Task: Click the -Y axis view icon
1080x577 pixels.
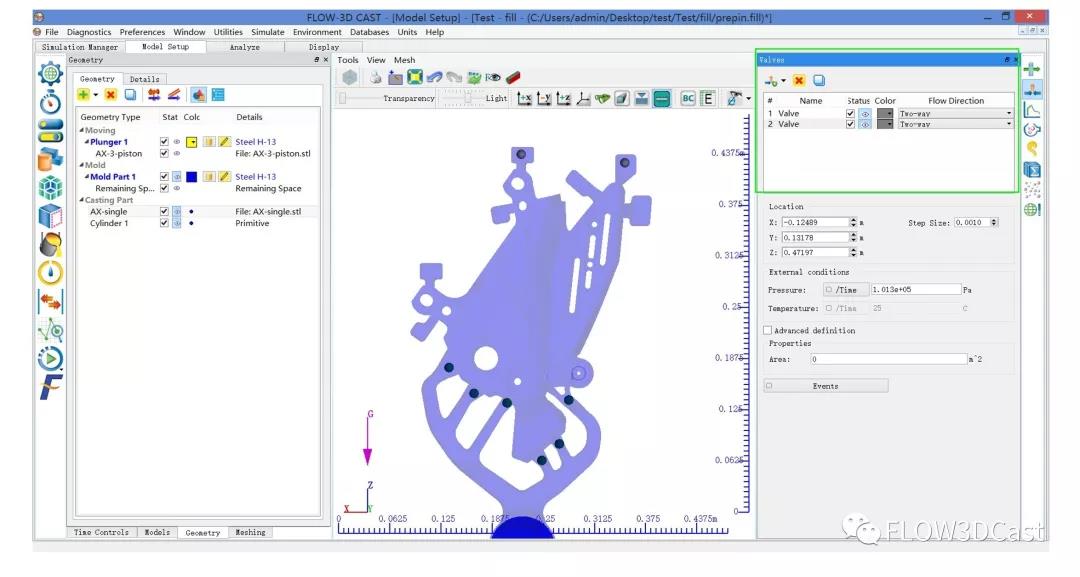Action: (x=545, y=98)
